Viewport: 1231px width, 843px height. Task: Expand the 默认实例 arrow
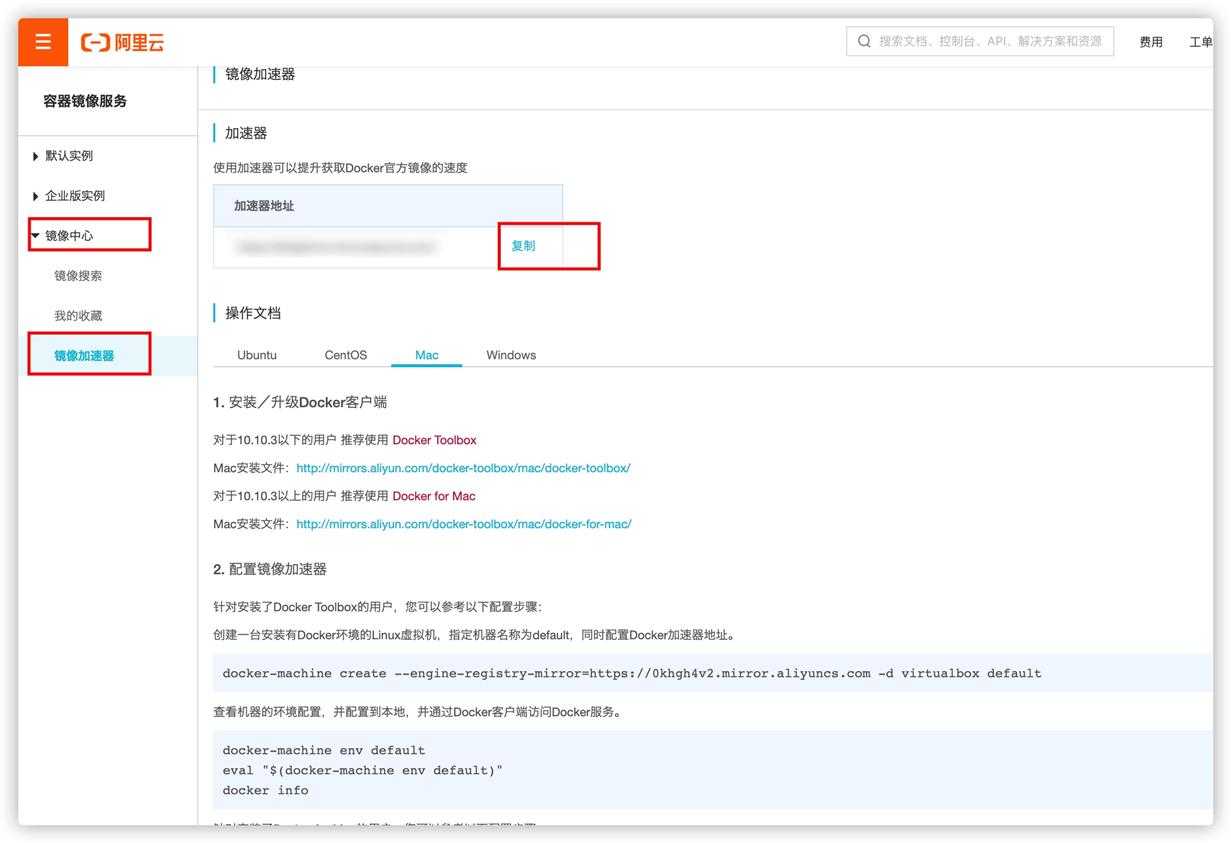pos(37,156)
